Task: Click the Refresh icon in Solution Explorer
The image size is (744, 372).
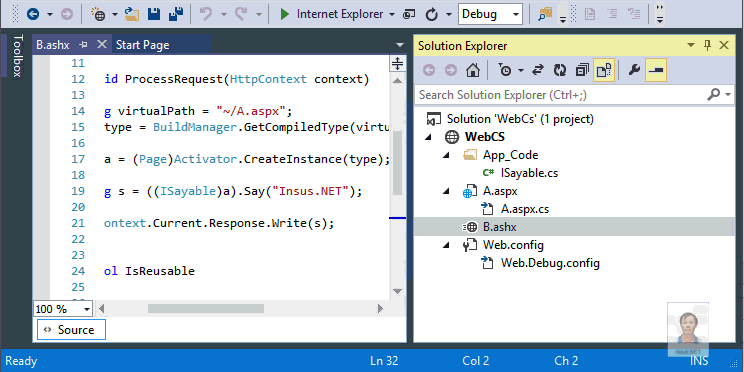Action: [x=560, y=71]
